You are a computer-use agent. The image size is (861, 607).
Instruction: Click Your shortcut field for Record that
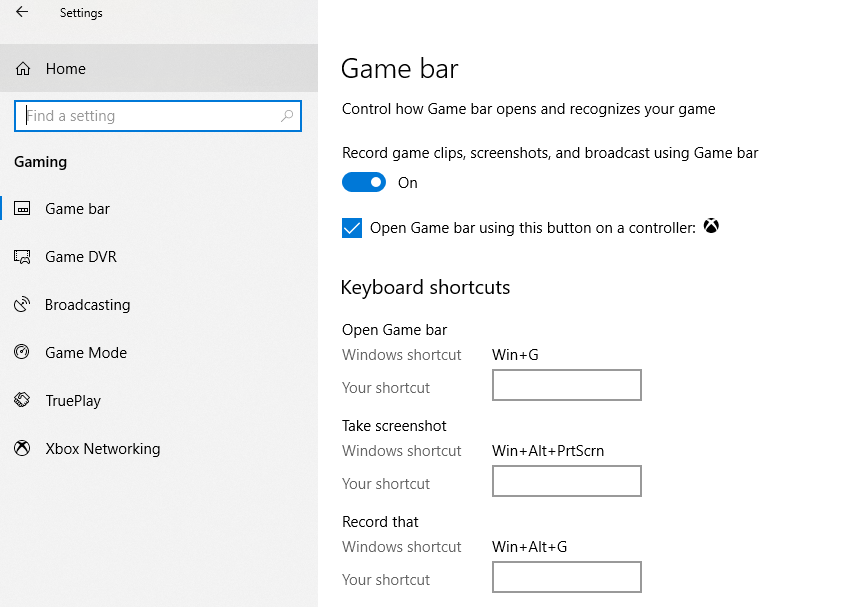click(x=567, y=577)
